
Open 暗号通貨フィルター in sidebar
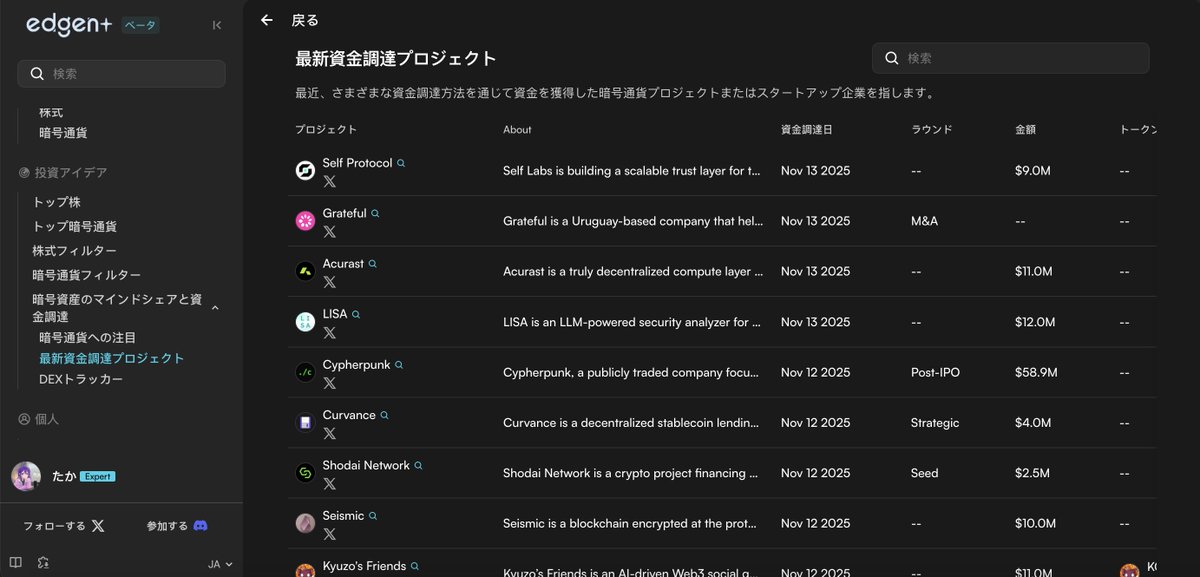pos(87,275)
